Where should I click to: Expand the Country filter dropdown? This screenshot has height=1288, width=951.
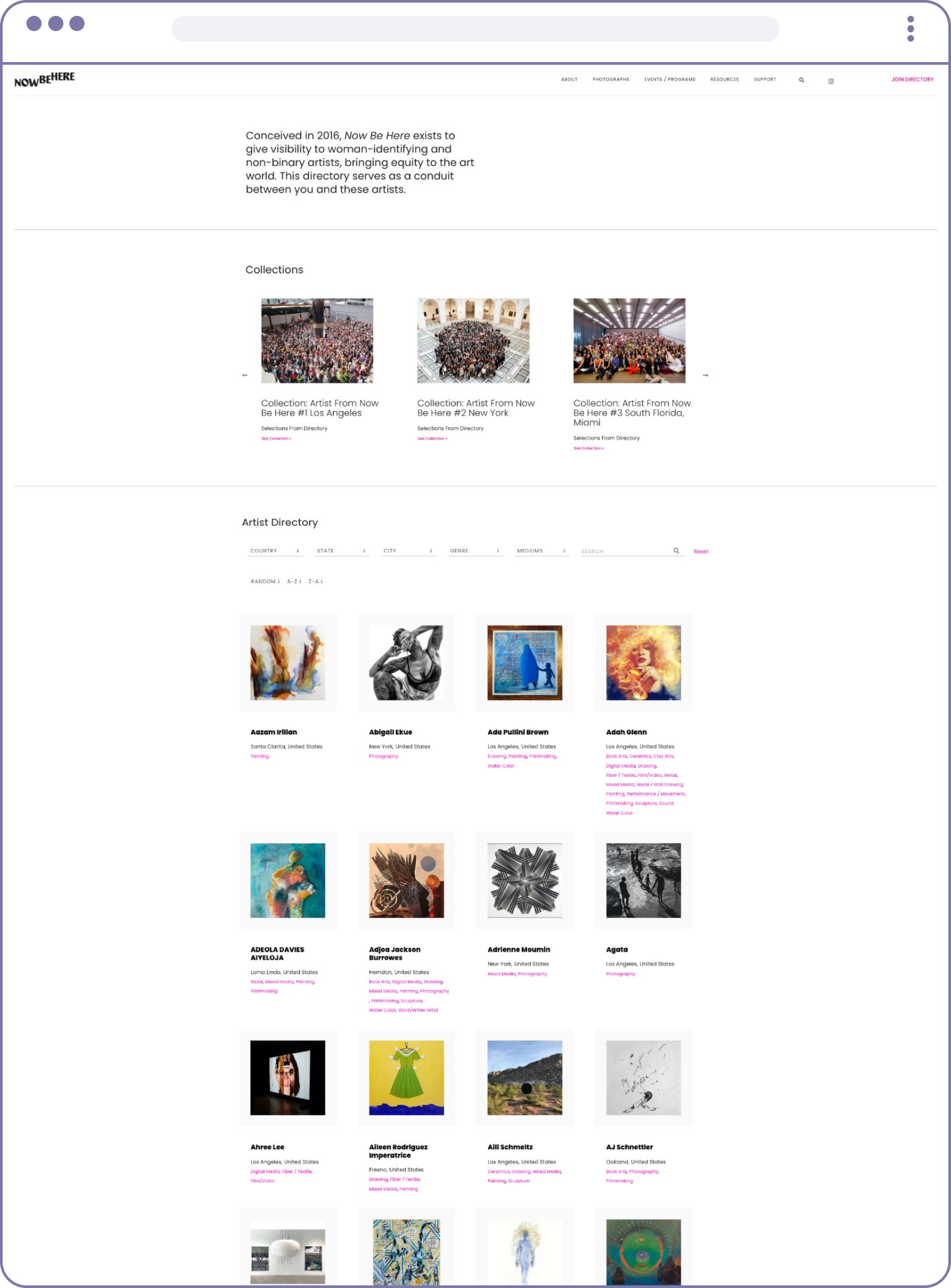[275, 551]
